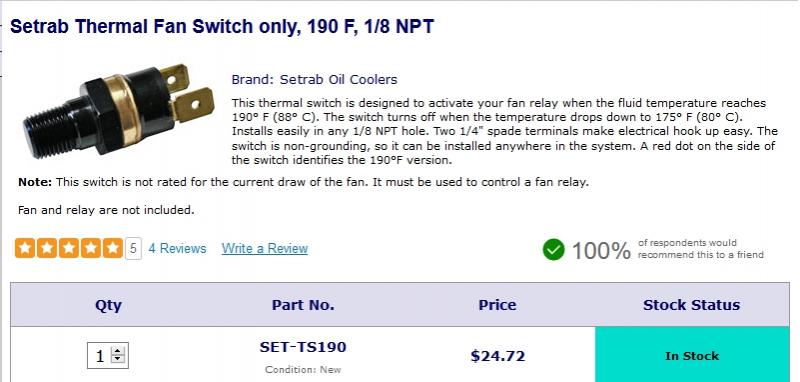Click the second orange rating star
800x382 pixels.
coord(47,248)
